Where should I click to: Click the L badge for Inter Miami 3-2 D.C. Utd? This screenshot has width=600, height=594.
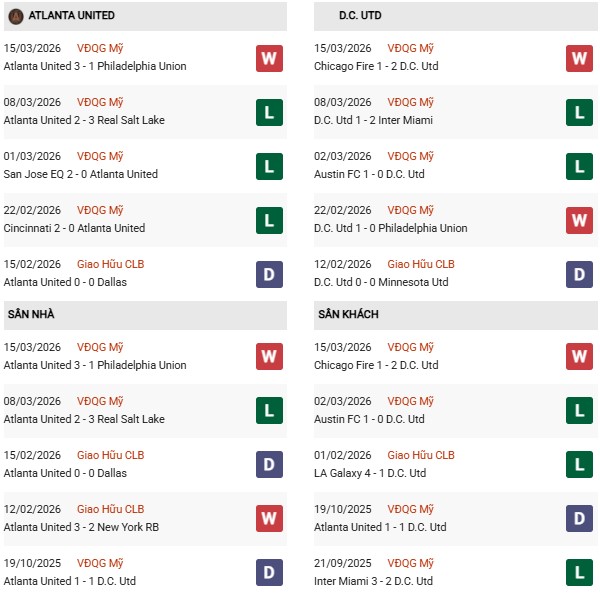click(579, 573)
